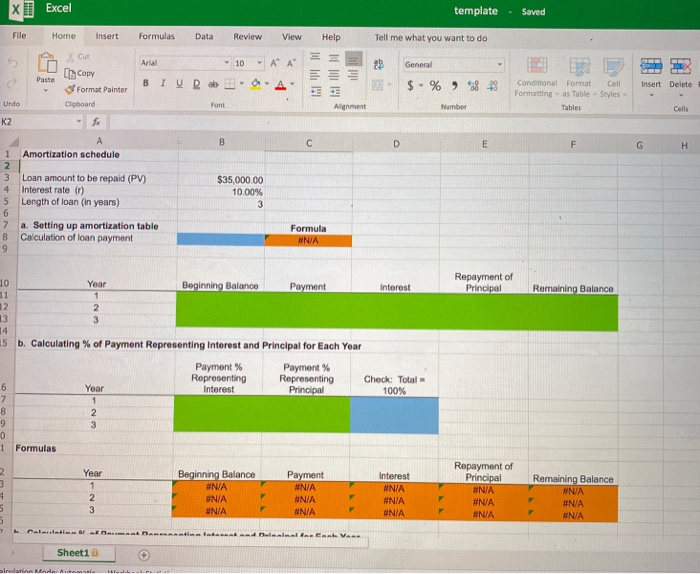Toggle strikethrough formatting
The height and width of the screenshot is (574, 700).
(213, 84)
